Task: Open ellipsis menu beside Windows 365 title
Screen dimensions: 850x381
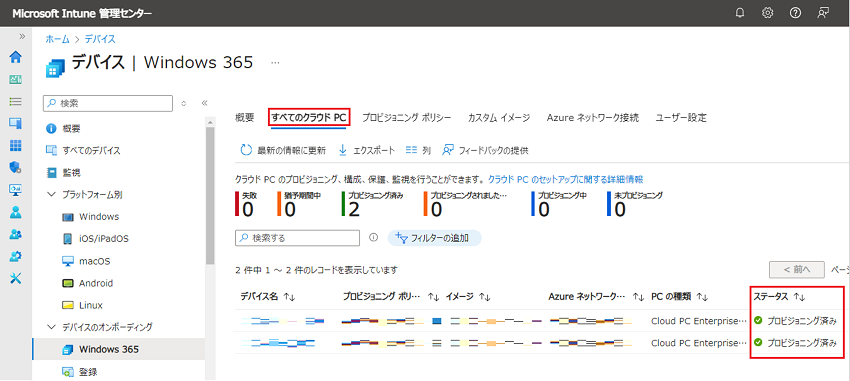Action: point(275,63)
